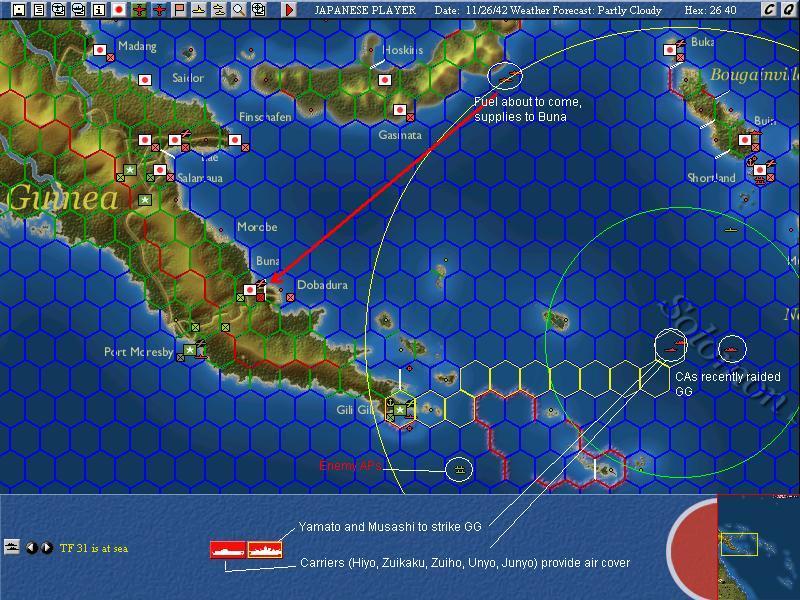
Task: Select the Allied star unit near Salamaua
Action: [x=130, y=170]
